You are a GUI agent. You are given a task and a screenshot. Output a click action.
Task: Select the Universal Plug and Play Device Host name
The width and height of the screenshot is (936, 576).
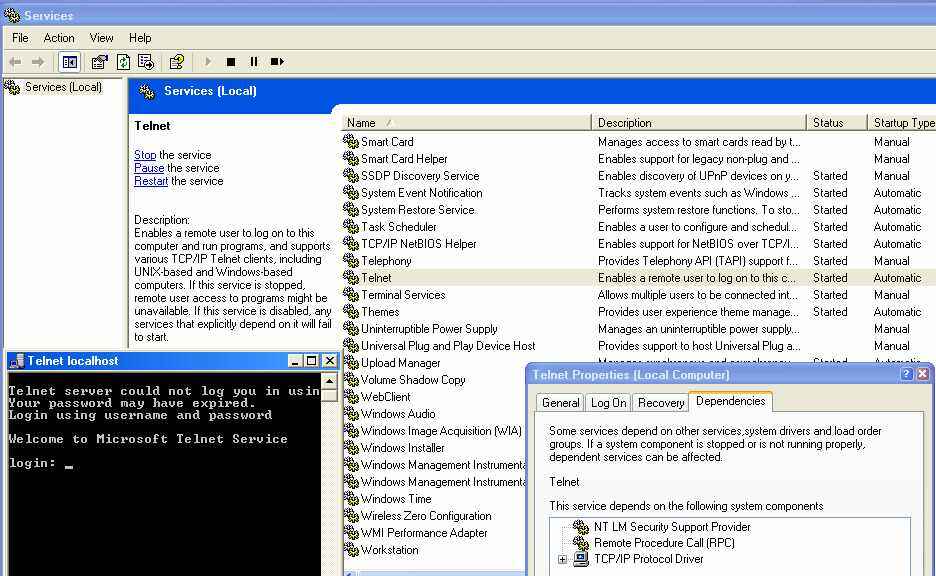(448, 346)
